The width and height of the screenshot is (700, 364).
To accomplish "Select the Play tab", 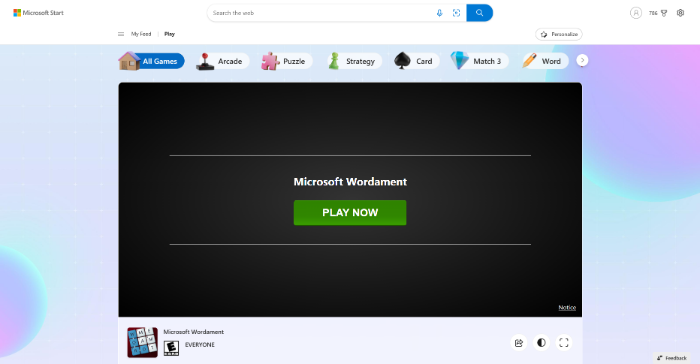I will [x=170, y=34].
